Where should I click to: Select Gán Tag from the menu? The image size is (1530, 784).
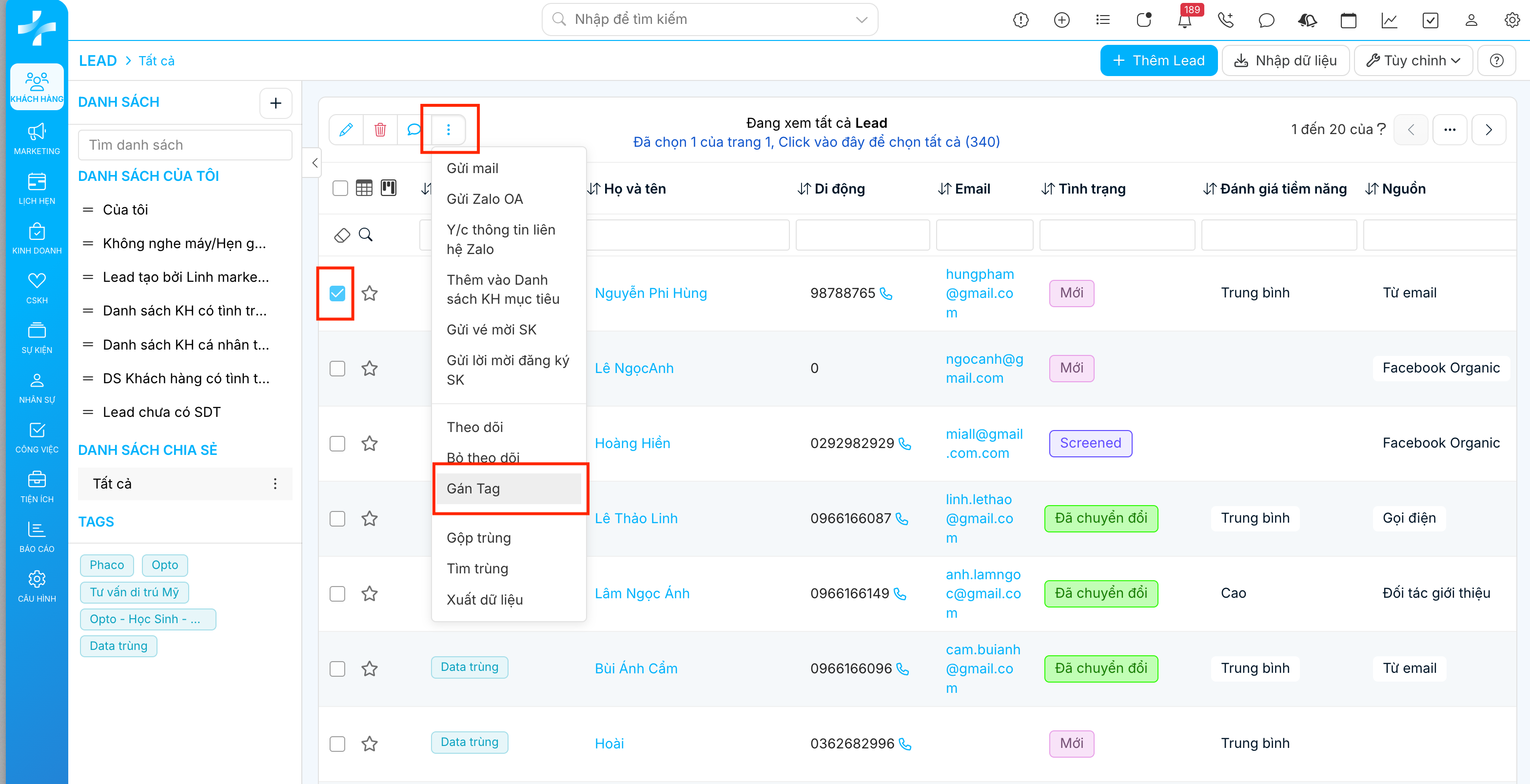(x=473, y=489)
